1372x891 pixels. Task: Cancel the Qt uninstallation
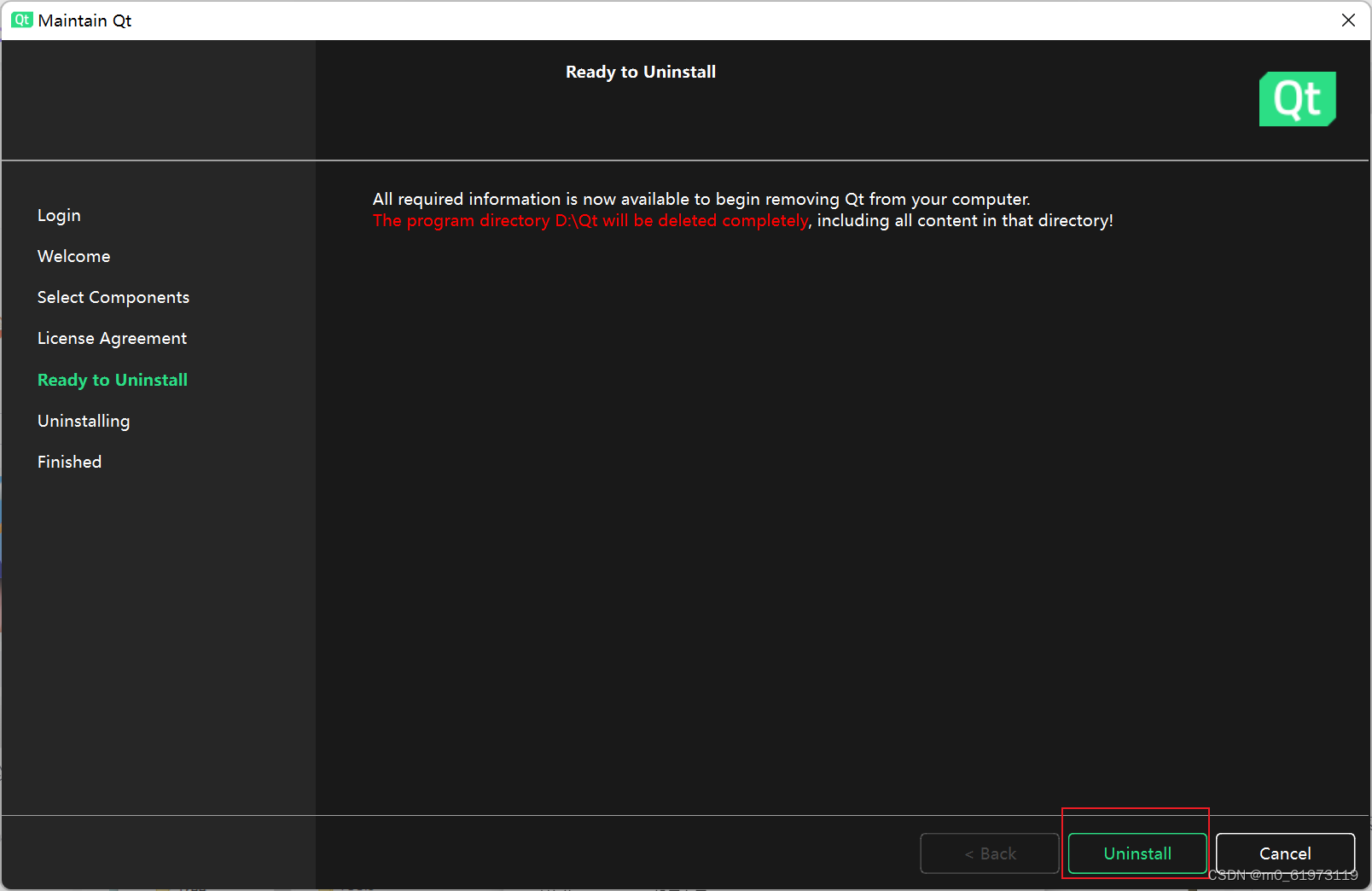(x=1285, y=853)
